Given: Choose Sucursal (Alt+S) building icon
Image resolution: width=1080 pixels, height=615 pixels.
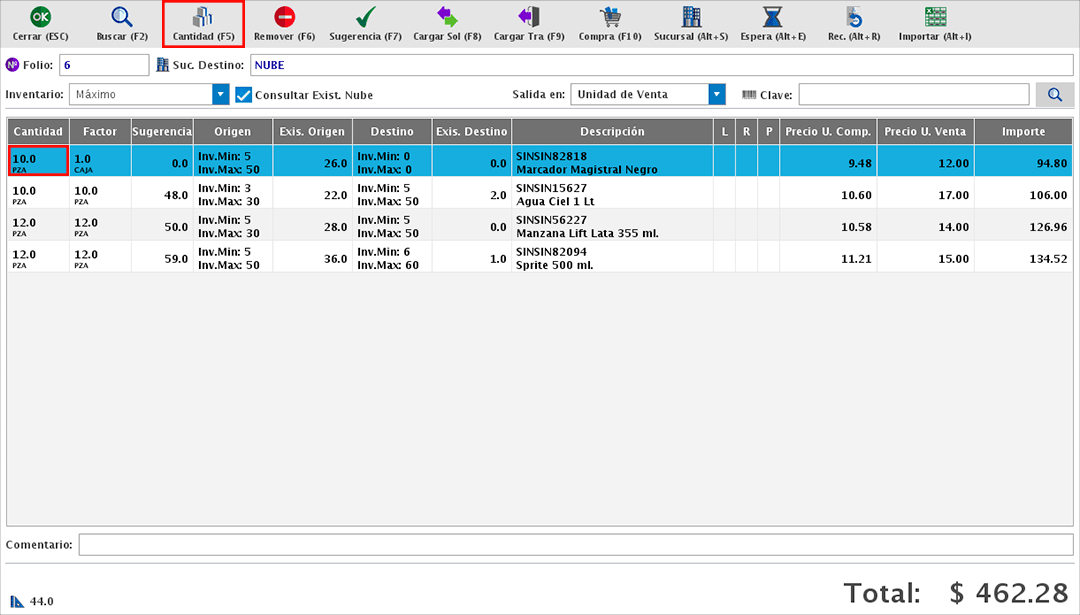Looking at the screenshot, I should [x=691, y=17].
